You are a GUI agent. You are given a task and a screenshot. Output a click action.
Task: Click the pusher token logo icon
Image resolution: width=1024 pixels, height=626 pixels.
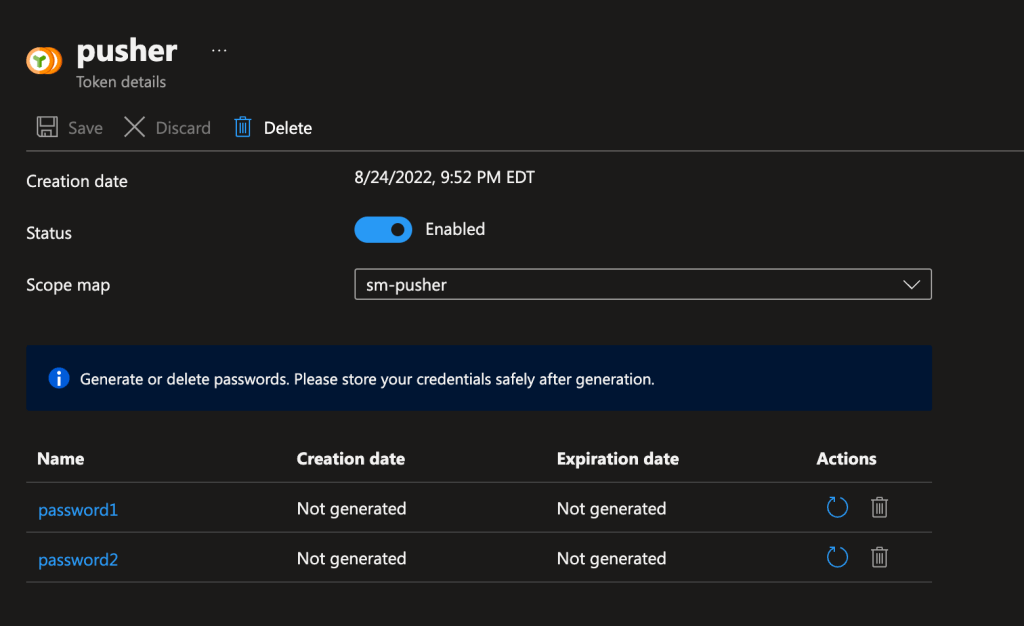click(44, 61)
